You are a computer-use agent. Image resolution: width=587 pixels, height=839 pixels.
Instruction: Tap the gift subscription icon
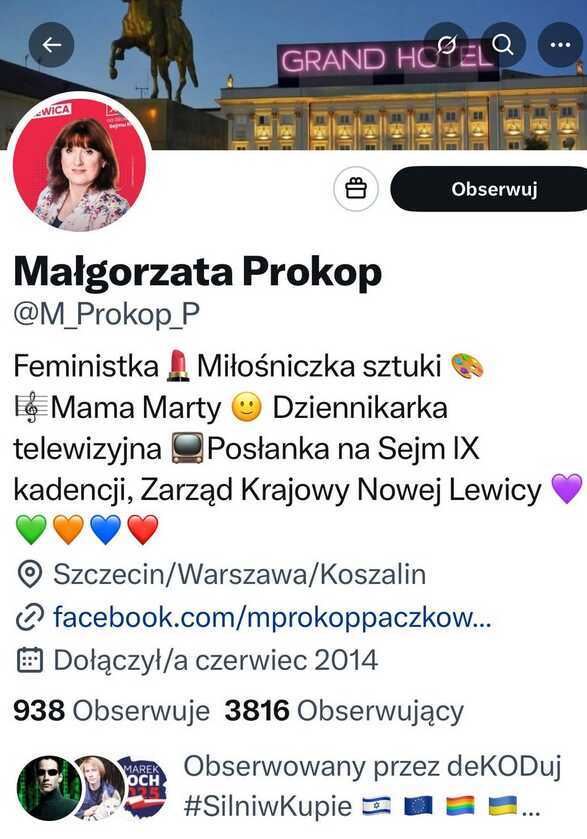(356, 189)
